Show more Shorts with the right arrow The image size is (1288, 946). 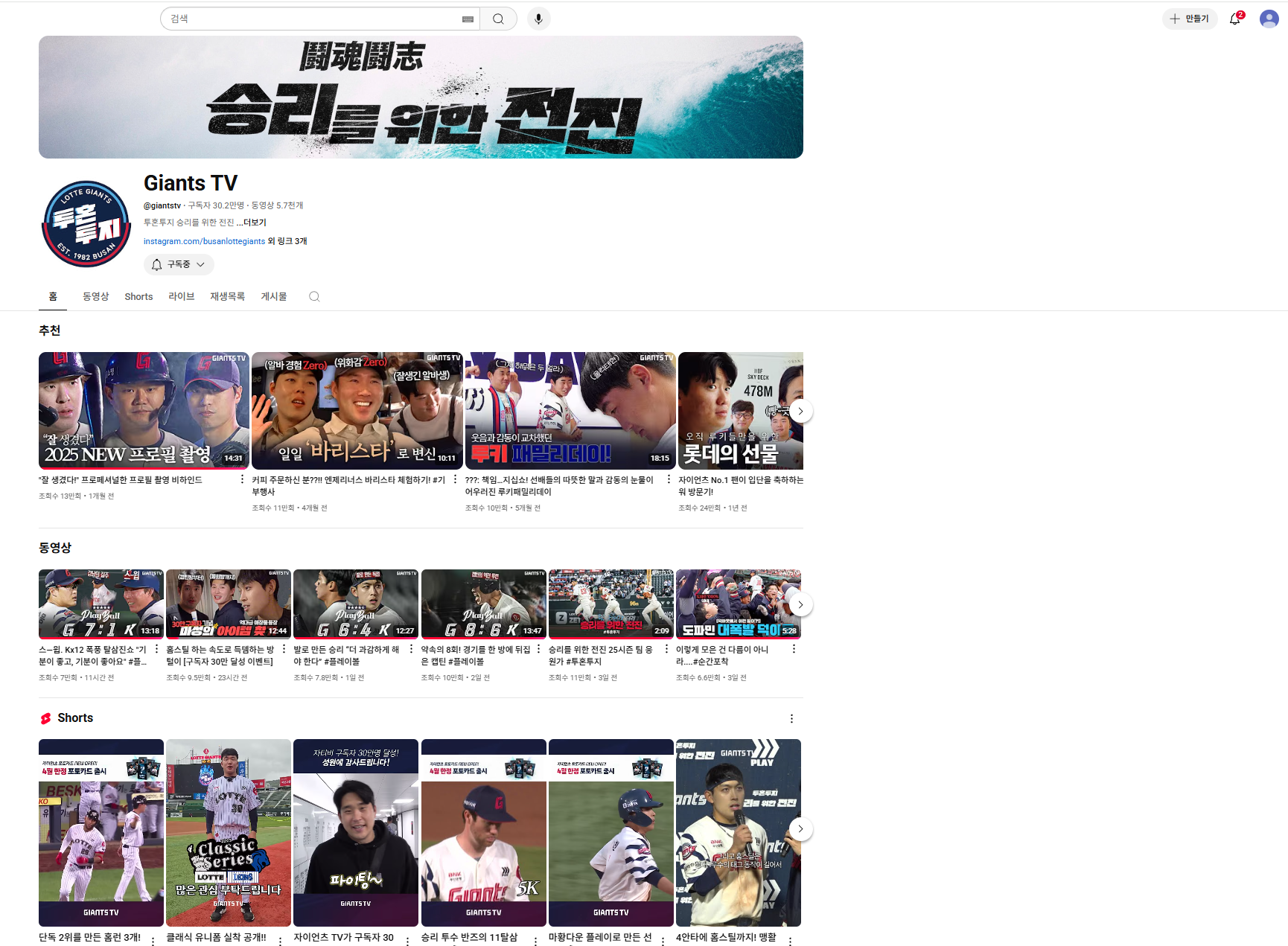pos(800,828)
